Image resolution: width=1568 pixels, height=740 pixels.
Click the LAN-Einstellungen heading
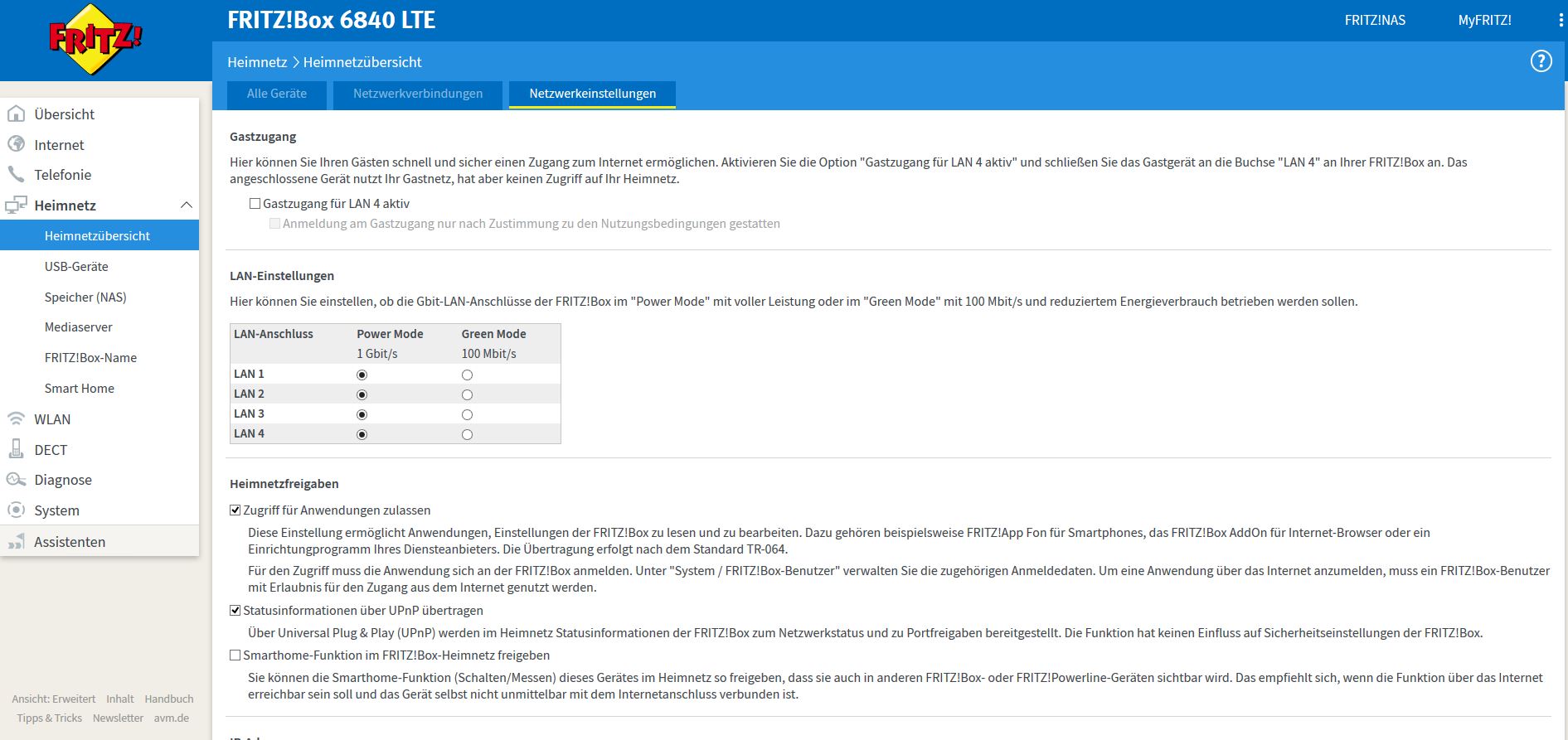coord(282,275)
